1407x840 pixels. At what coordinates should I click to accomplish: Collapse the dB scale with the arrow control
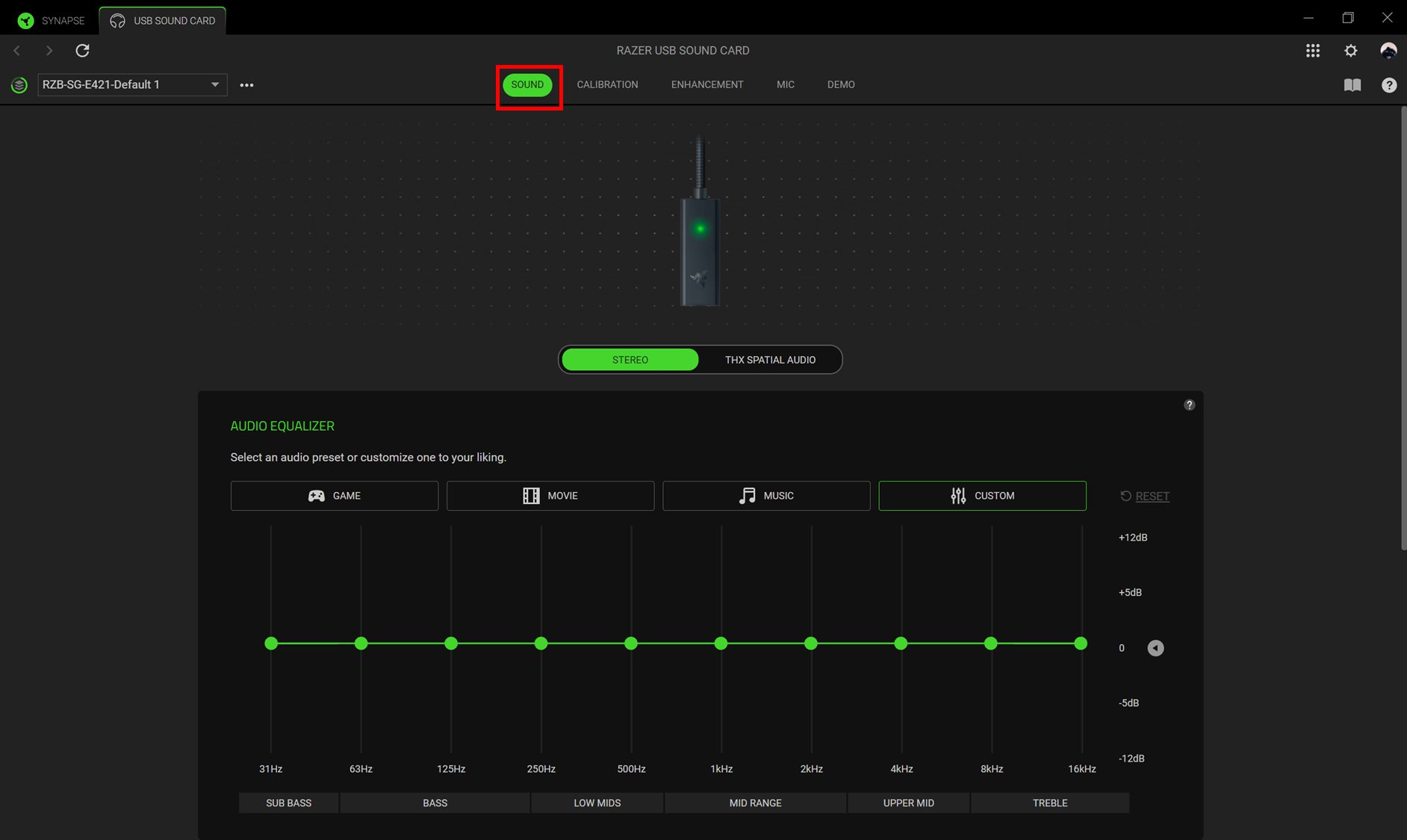[1155, 647]
